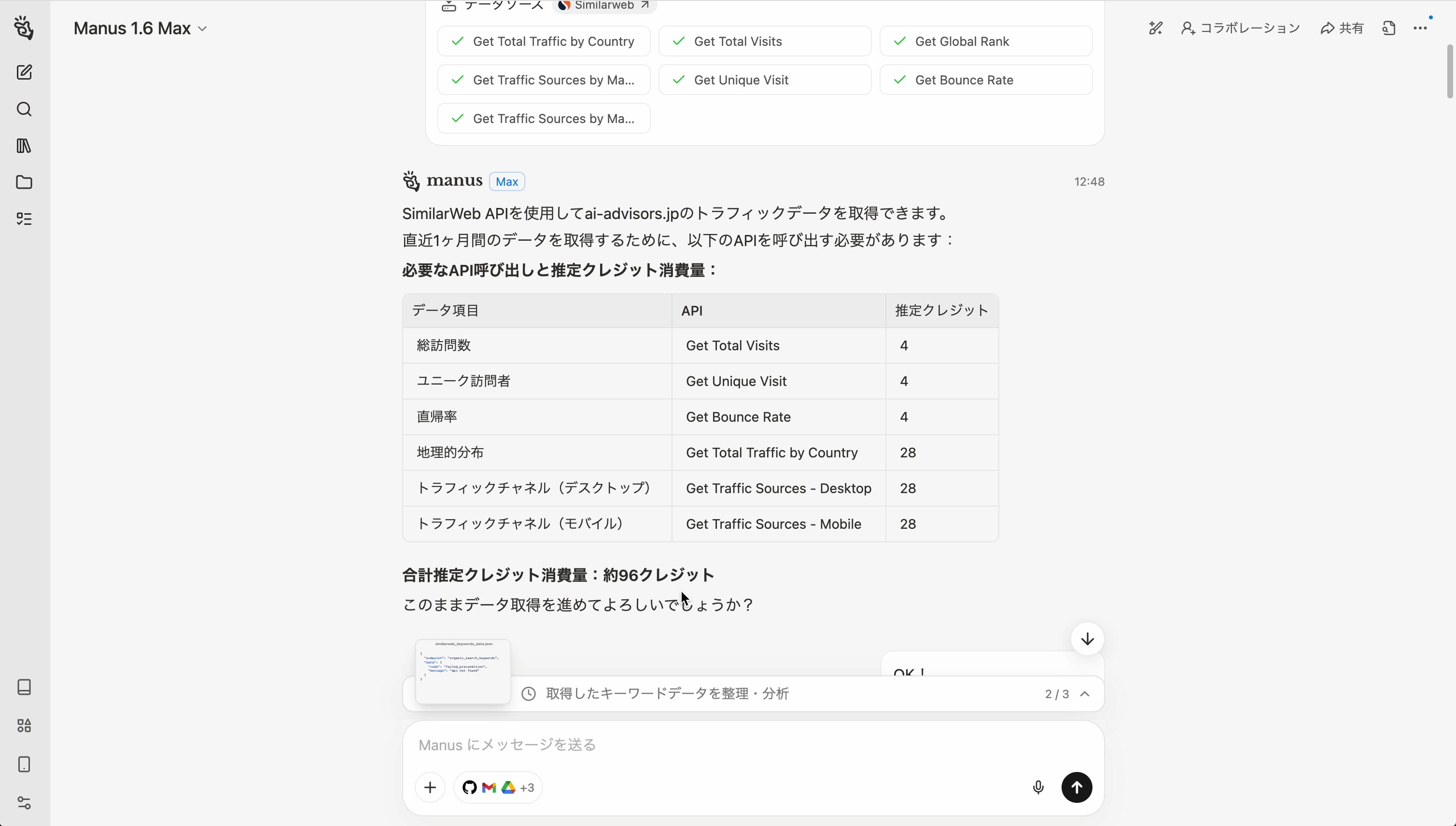Open the コラボレーション menu
The height and width of the screenshot is (826, 1456).
coord(1240,27)
